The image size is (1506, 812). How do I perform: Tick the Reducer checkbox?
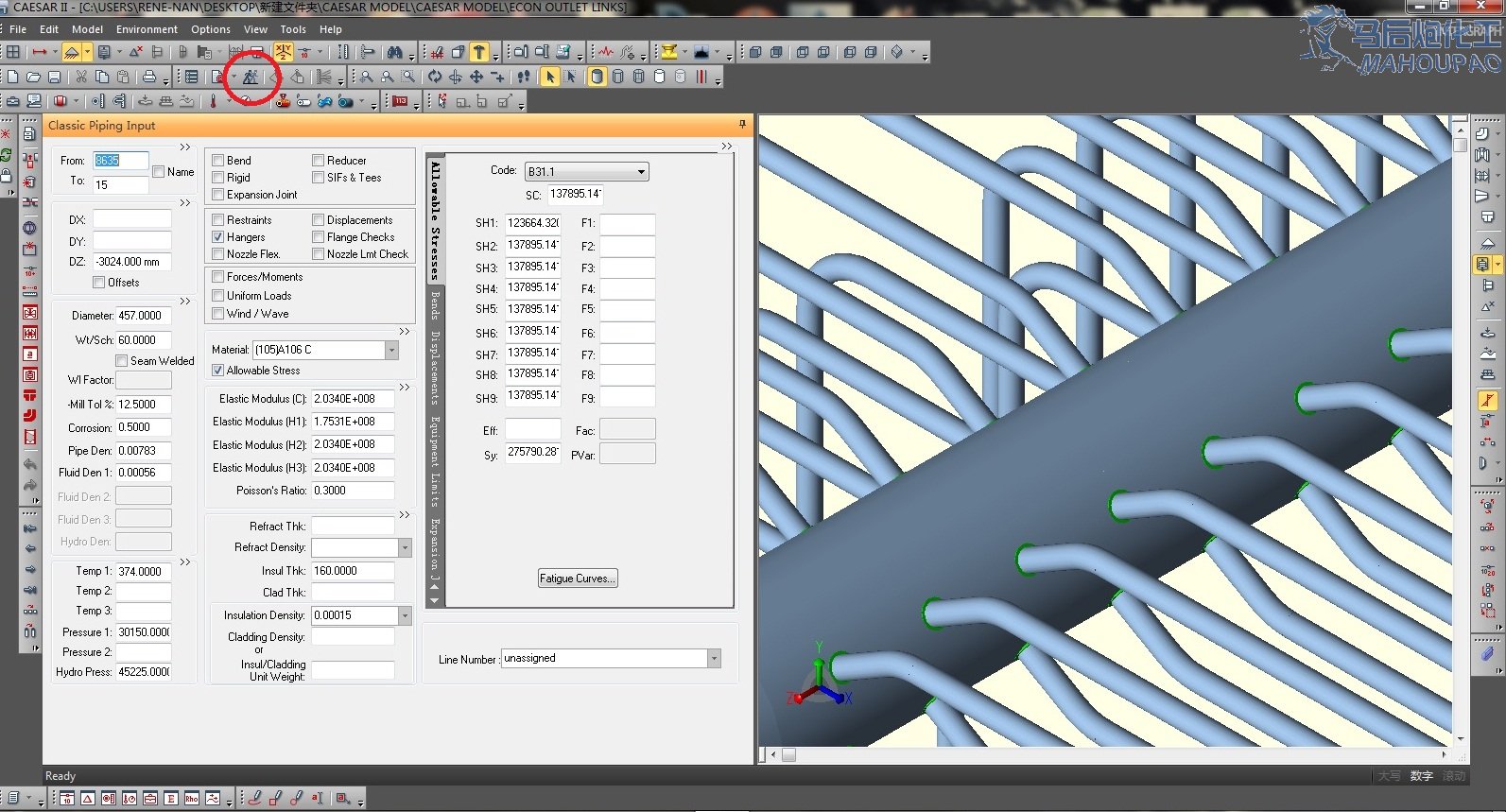319,161
